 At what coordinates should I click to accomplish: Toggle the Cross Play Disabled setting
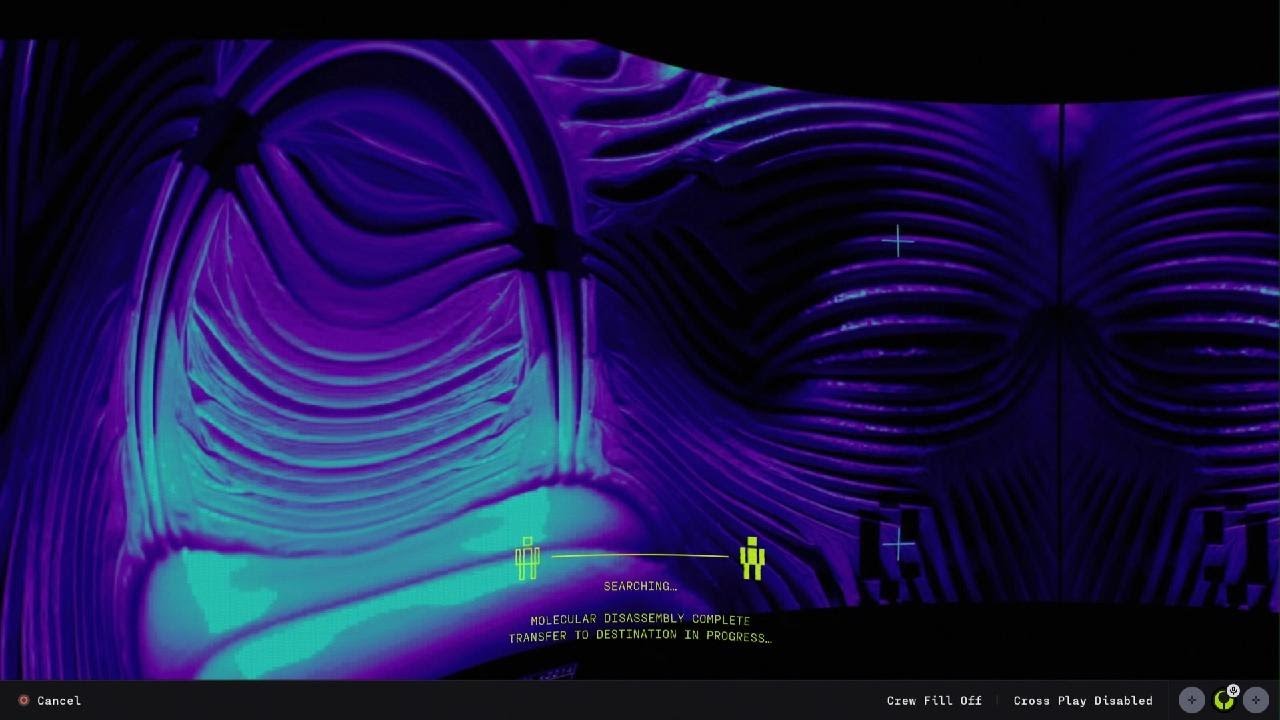1083,701
